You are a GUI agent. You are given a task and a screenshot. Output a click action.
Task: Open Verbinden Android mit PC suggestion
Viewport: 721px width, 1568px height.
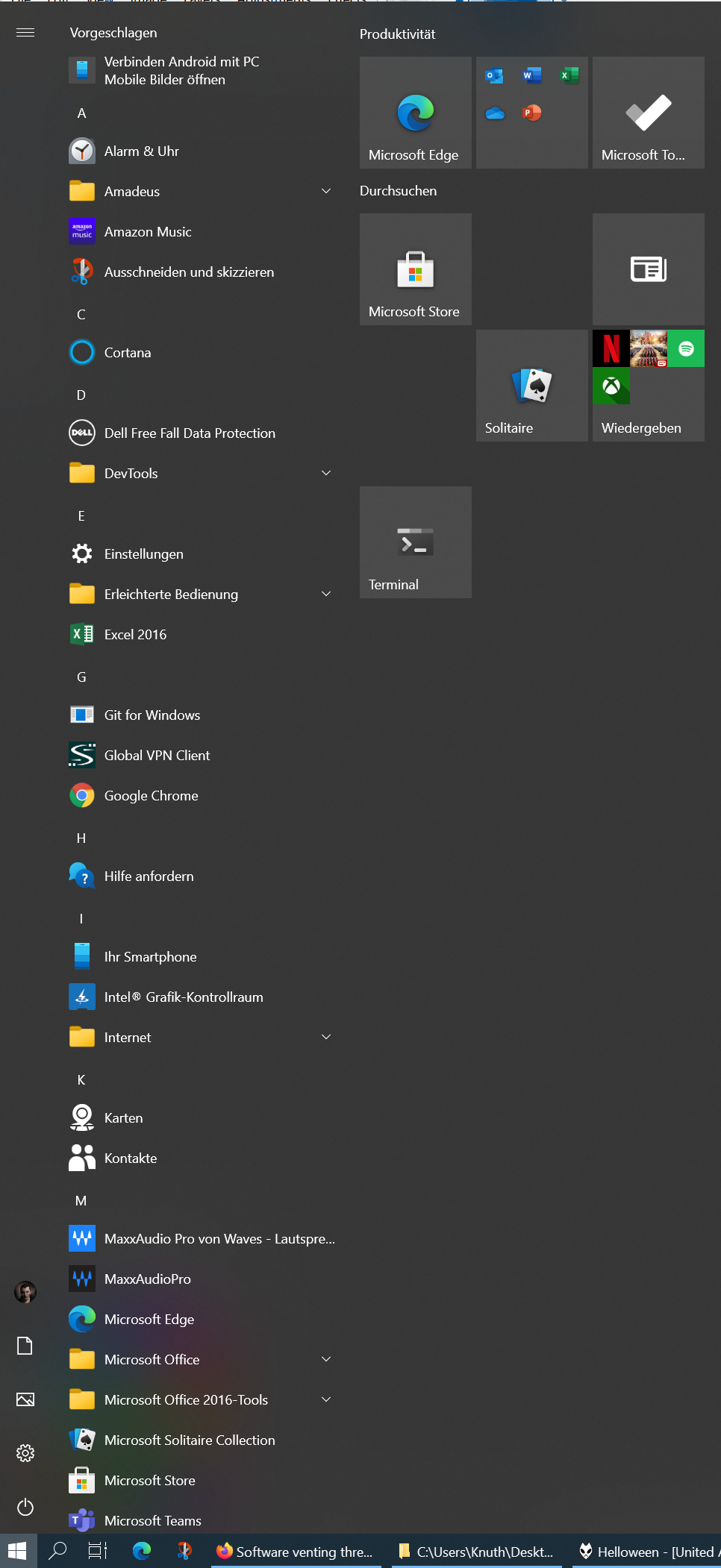202,71
